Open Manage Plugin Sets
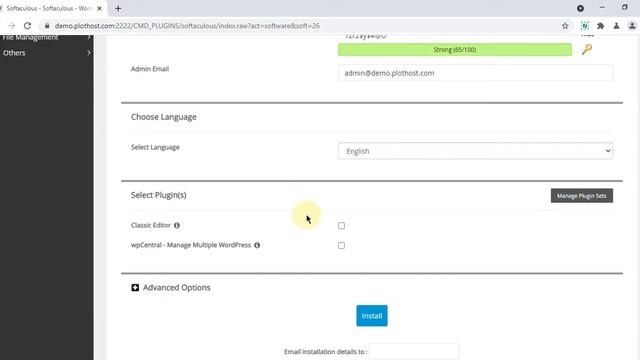 click(582, 196)
